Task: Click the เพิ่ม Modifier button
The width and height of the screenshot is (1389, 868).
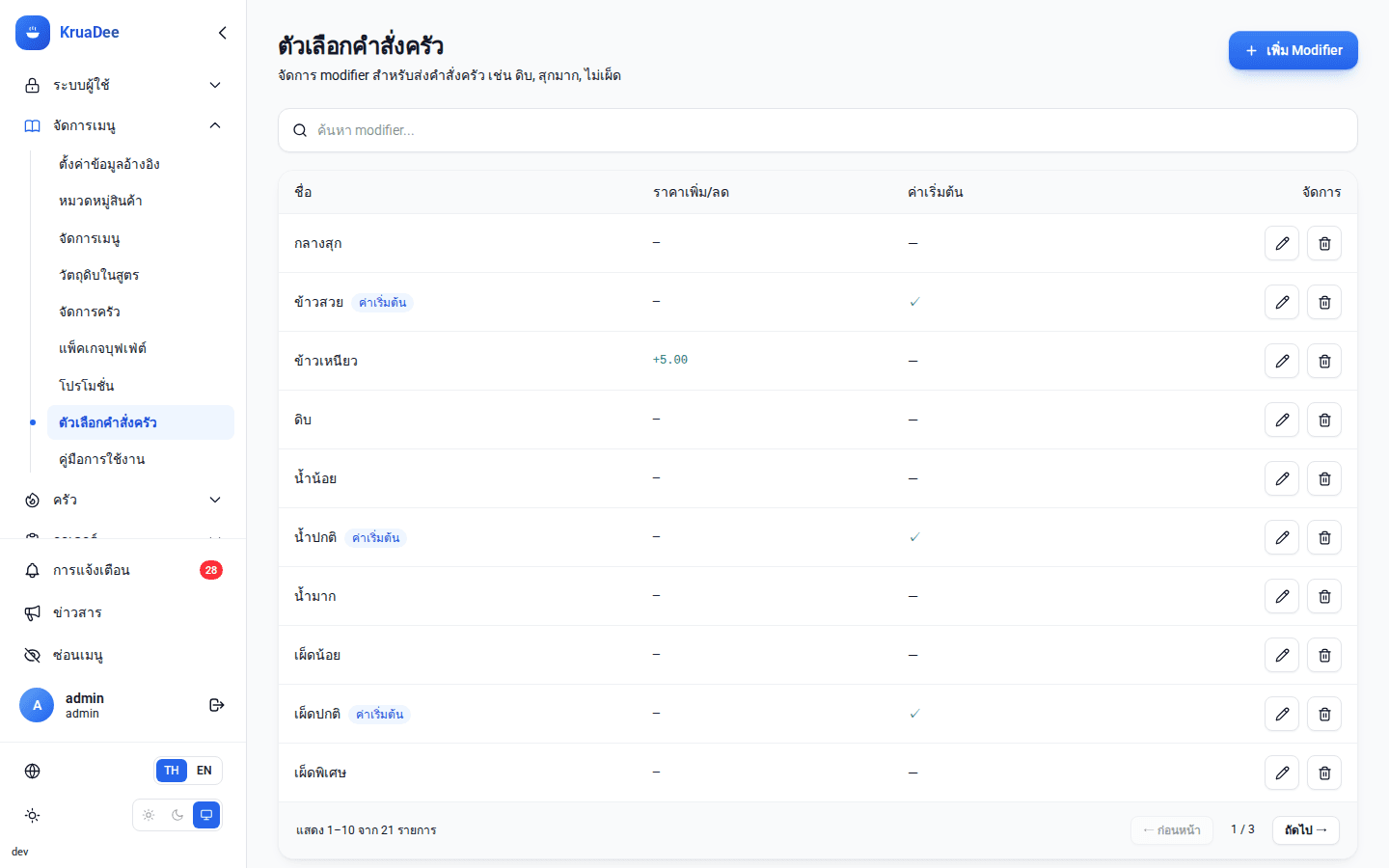Action: coord(1294,50)
